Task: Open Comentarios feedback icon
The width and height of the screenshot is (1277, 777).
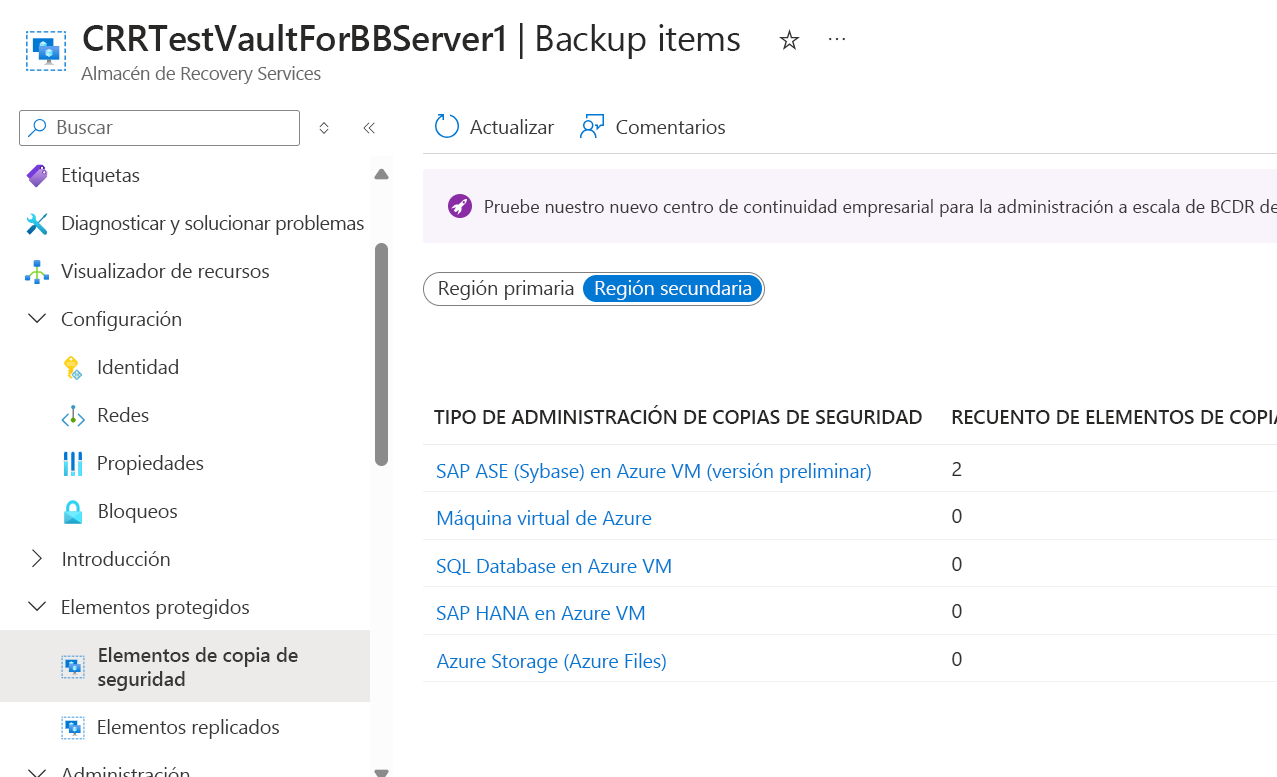Action: click(x=592, y=127)
